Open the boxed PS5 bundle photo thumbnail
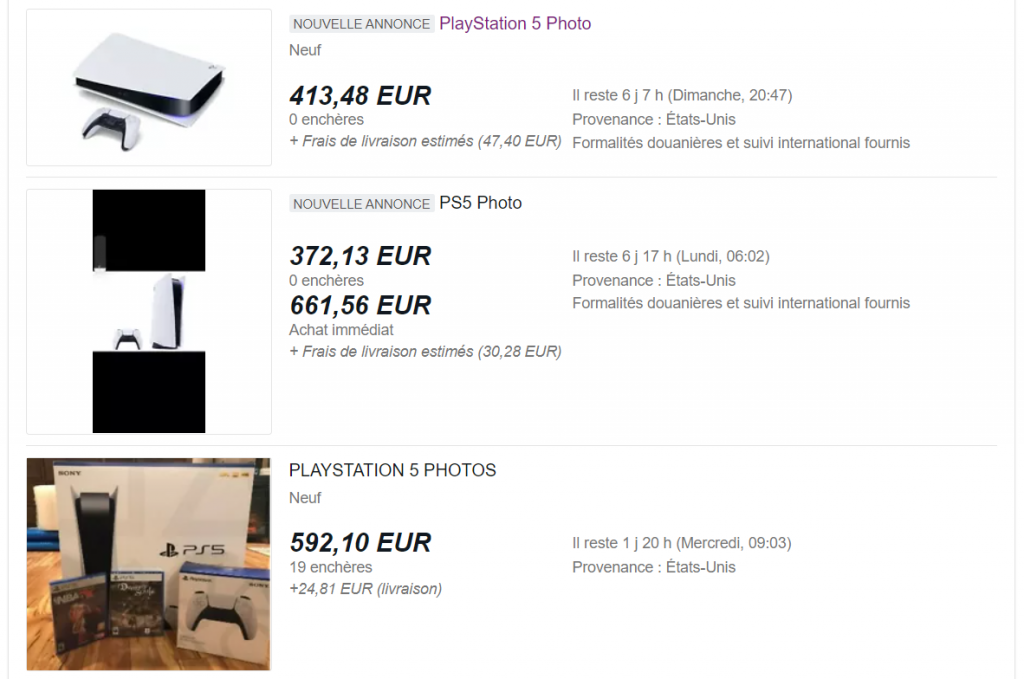1024x679 pixels. point(149,564)
